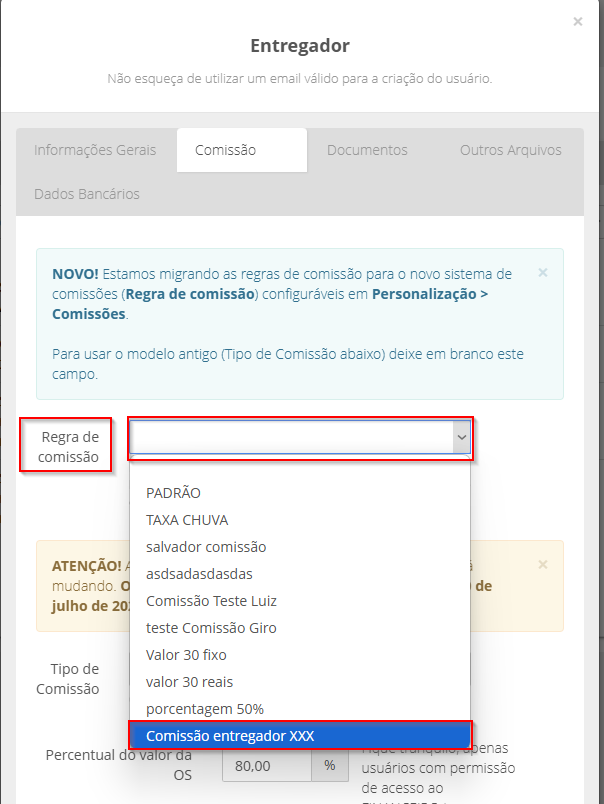Image resolution: width=604 pixels, height=804 pixels.
Task: Expand the Regra de comissão dropdown arrow
Action: click(x=461, y=437)
